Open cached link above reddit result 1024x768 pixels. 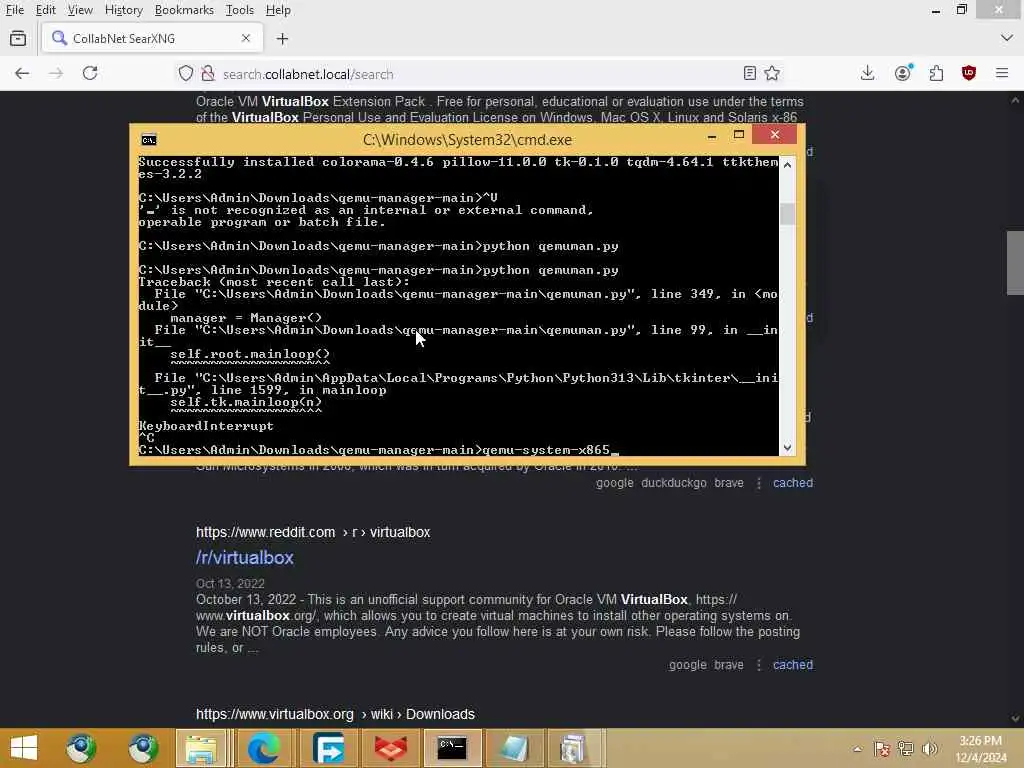tap(793, 483)
